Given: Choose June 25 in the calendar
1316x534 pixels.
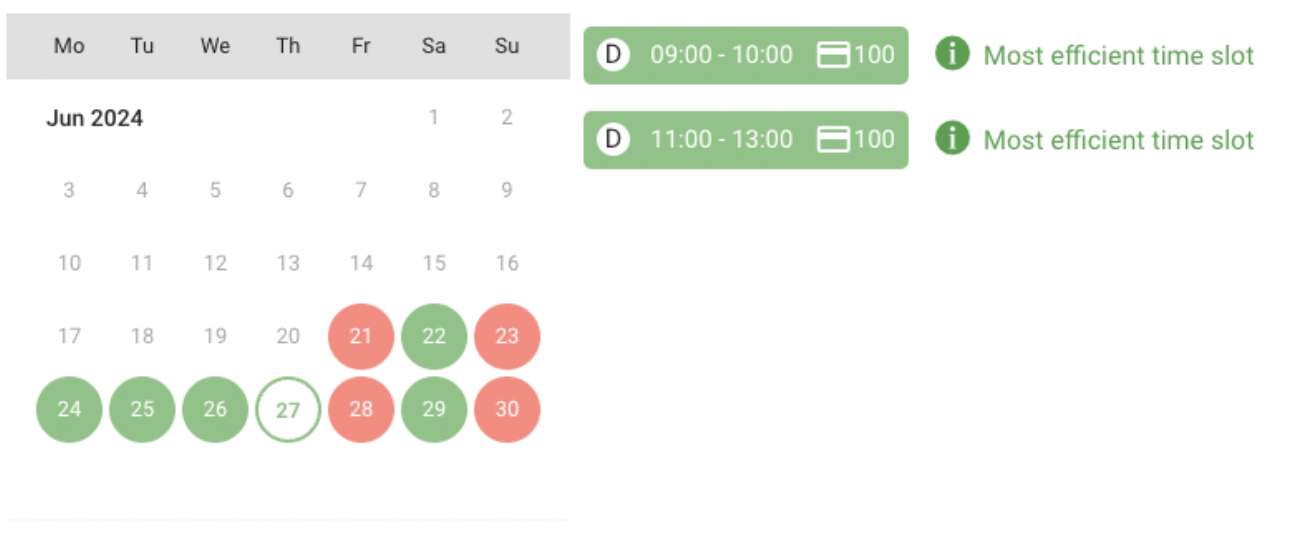Looking at the screenshot, I should [142, 409].
